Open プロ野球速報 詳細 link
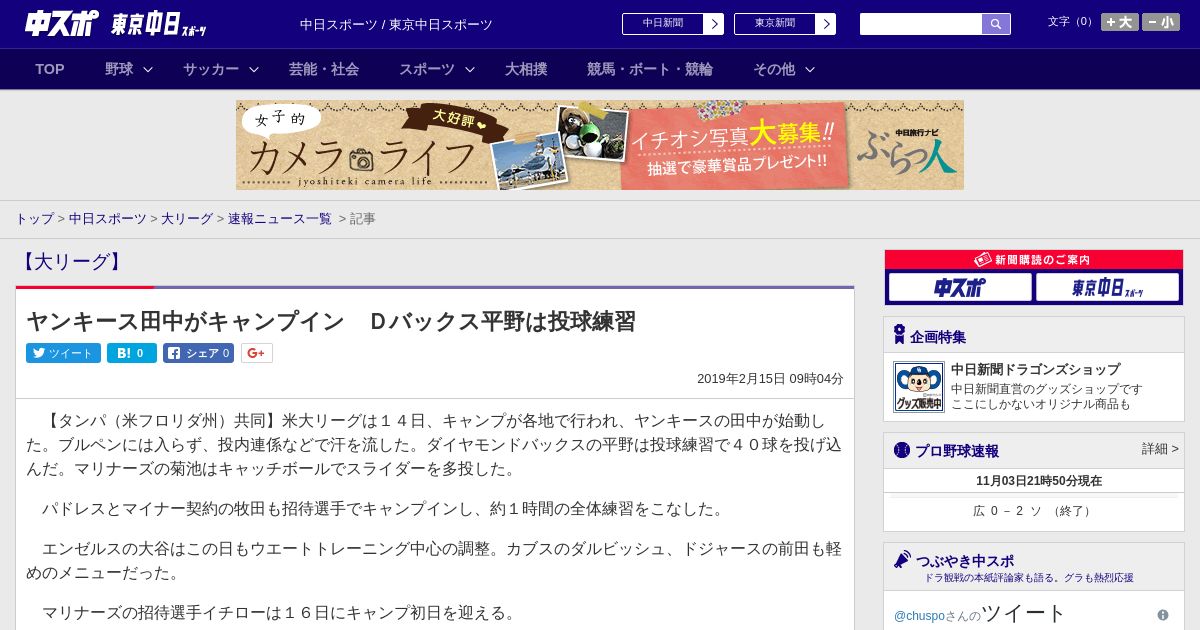 tap(1160, 449)
